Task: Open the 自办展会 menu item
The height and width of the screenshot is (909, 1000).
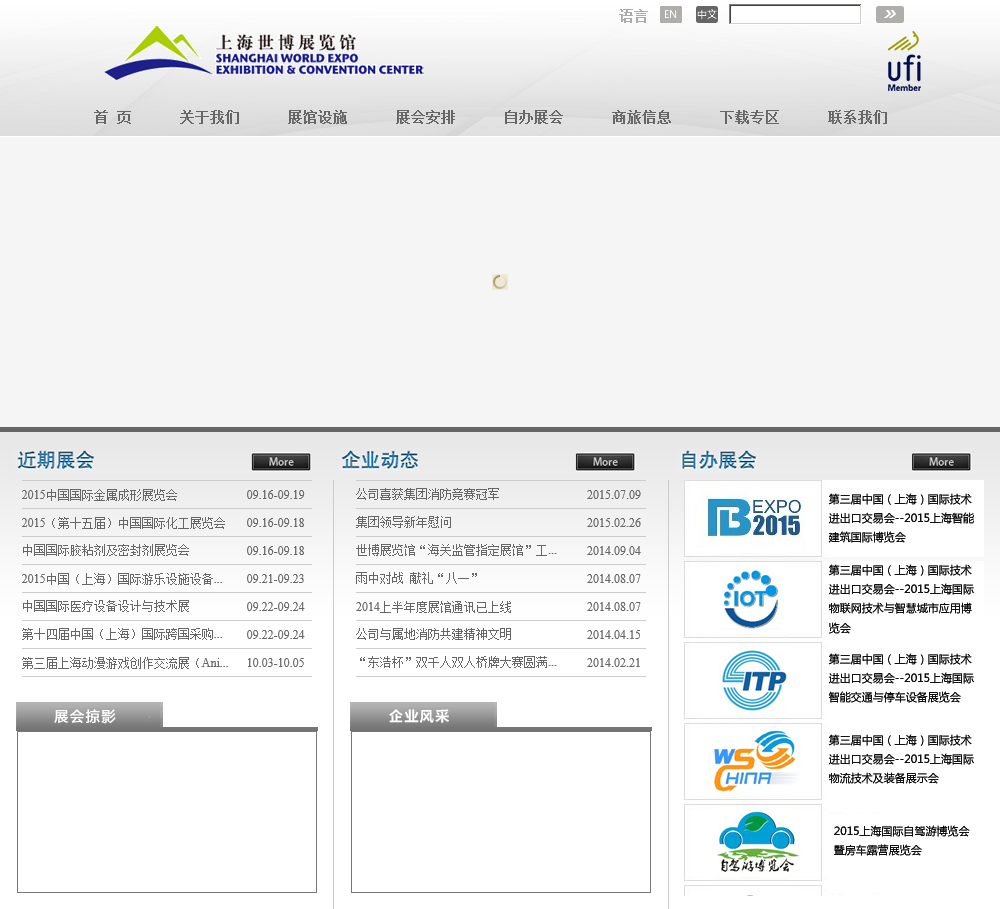Action: (x=533, y=117)
